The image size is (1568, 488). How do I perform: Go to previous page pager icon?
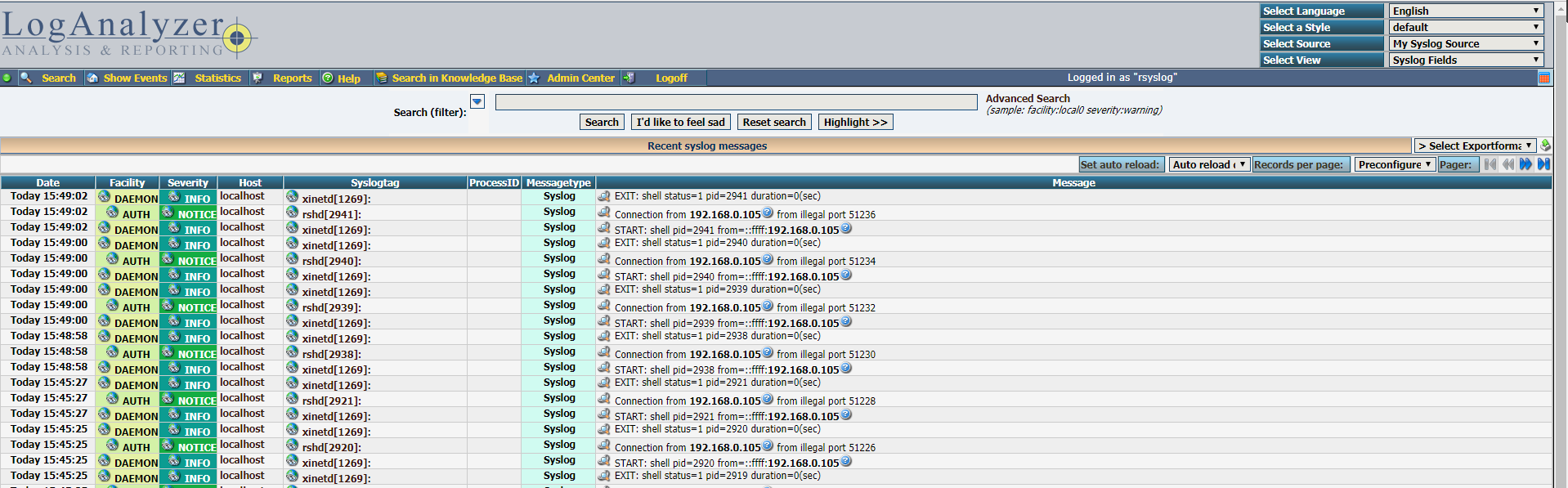pos(1508,164)
